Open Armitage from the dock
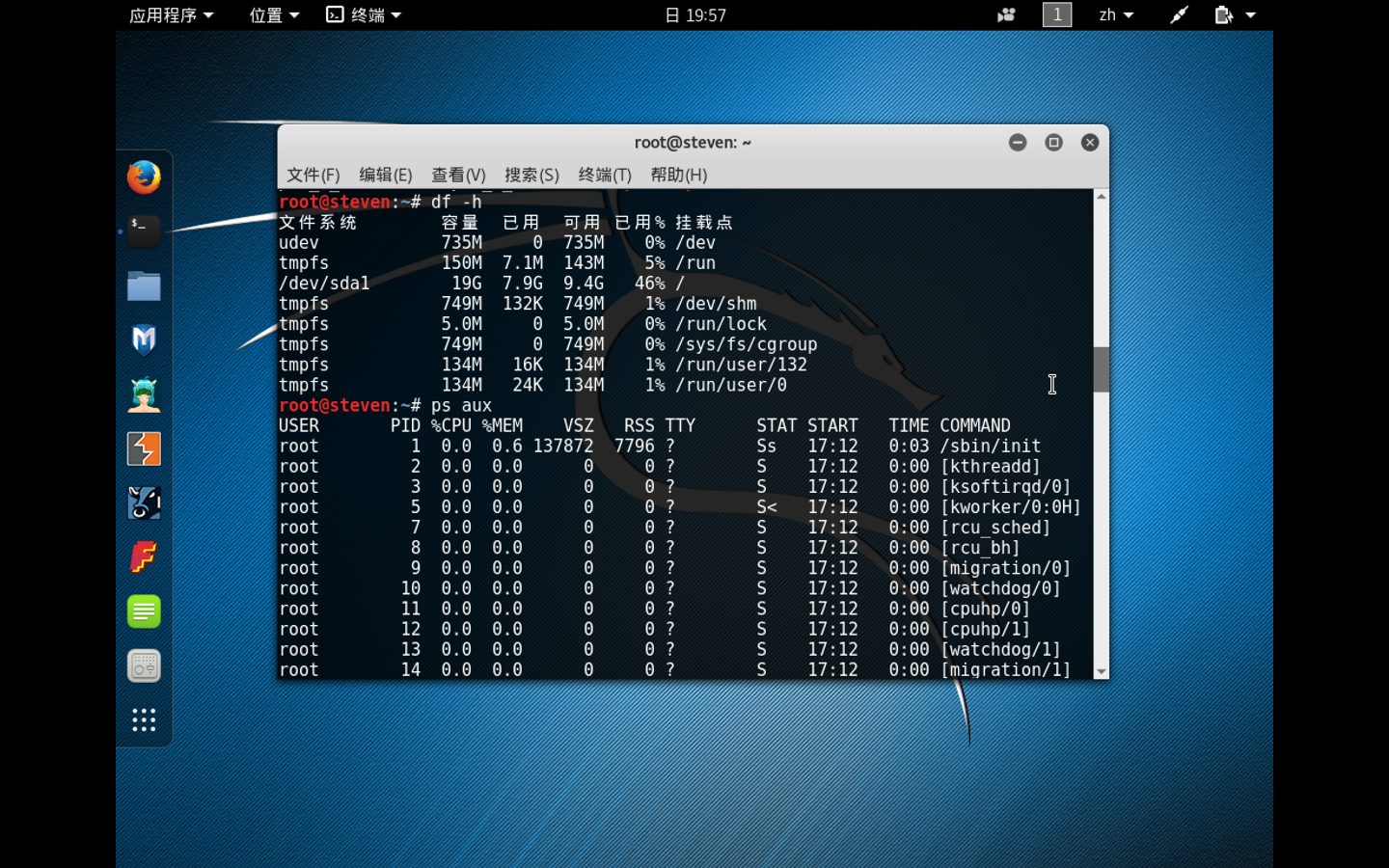 click(144, 394)
